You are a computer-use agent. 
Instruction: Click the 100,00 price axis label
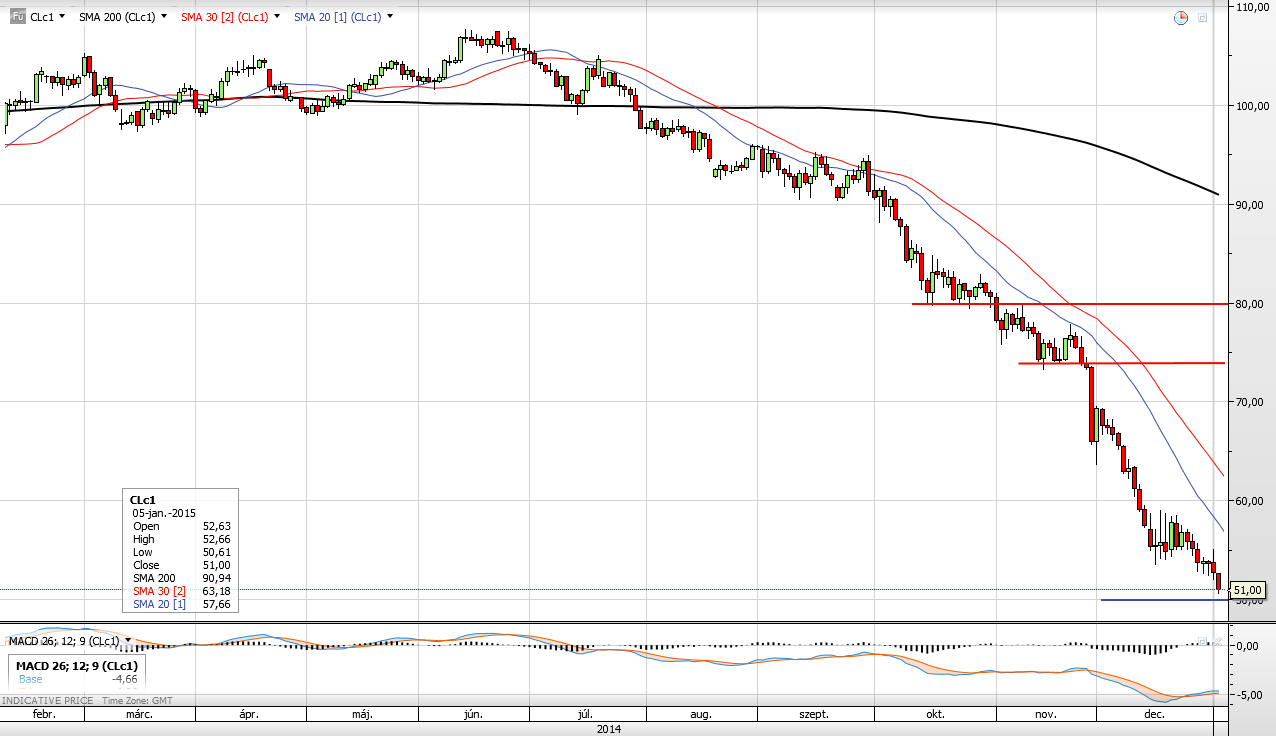1252,106
